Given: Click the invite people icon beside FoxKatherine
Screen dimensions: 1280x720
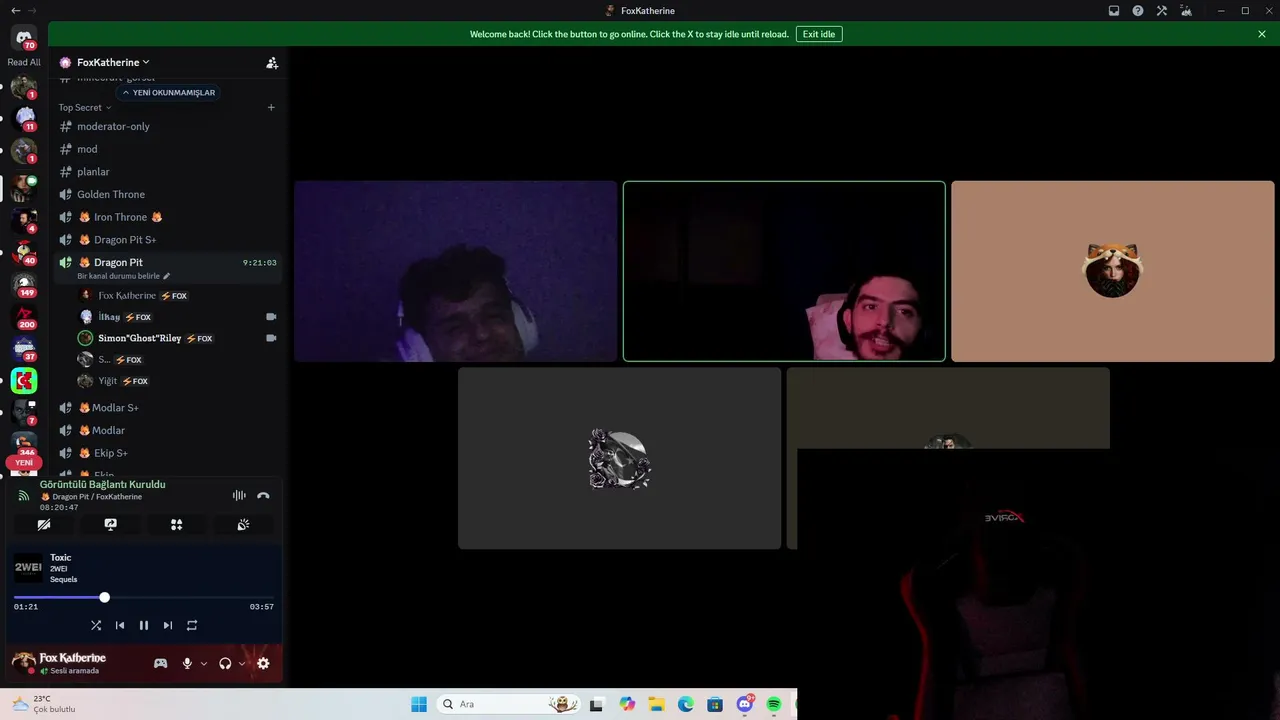Looking at the screenshot, I should [x=272, y=62].
